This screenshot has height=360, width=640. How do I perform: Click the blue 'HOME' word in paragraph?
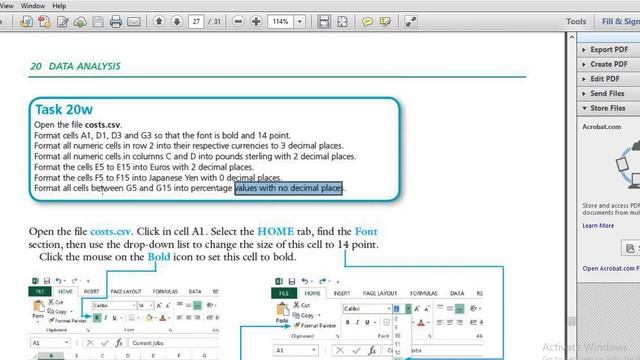pos(276,231)
